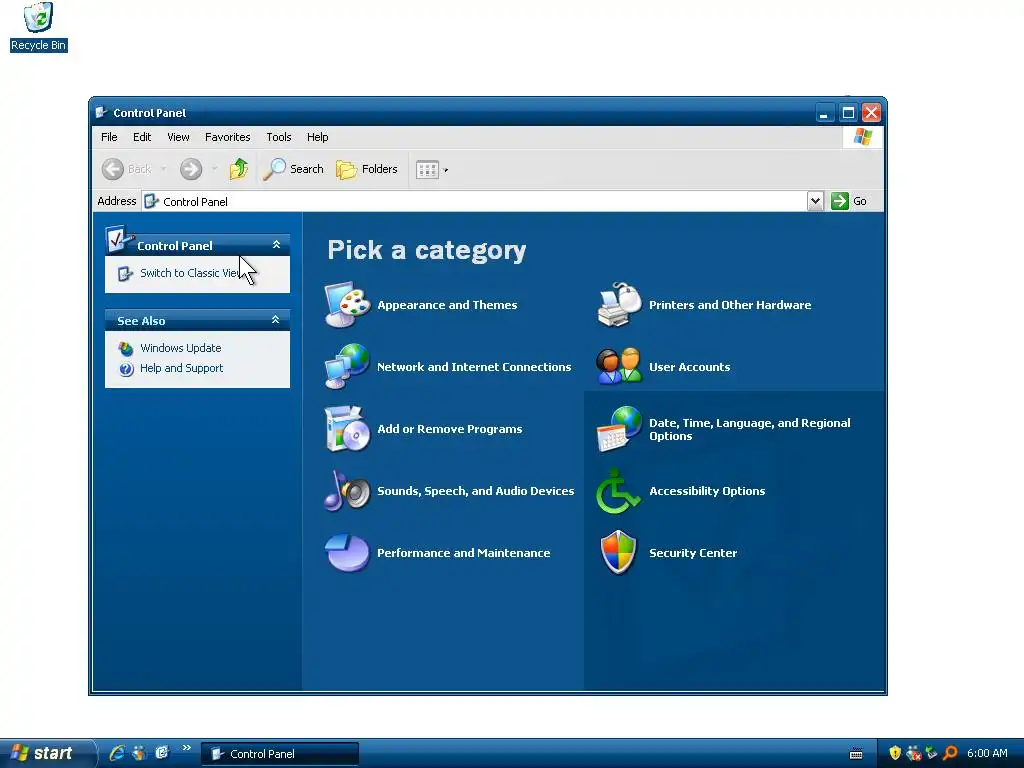This screenshot has height=768, width=1024.
Task: Click the 6:00 AM taskbar clock
Action: pyautogui.click(x=987, y=753)
